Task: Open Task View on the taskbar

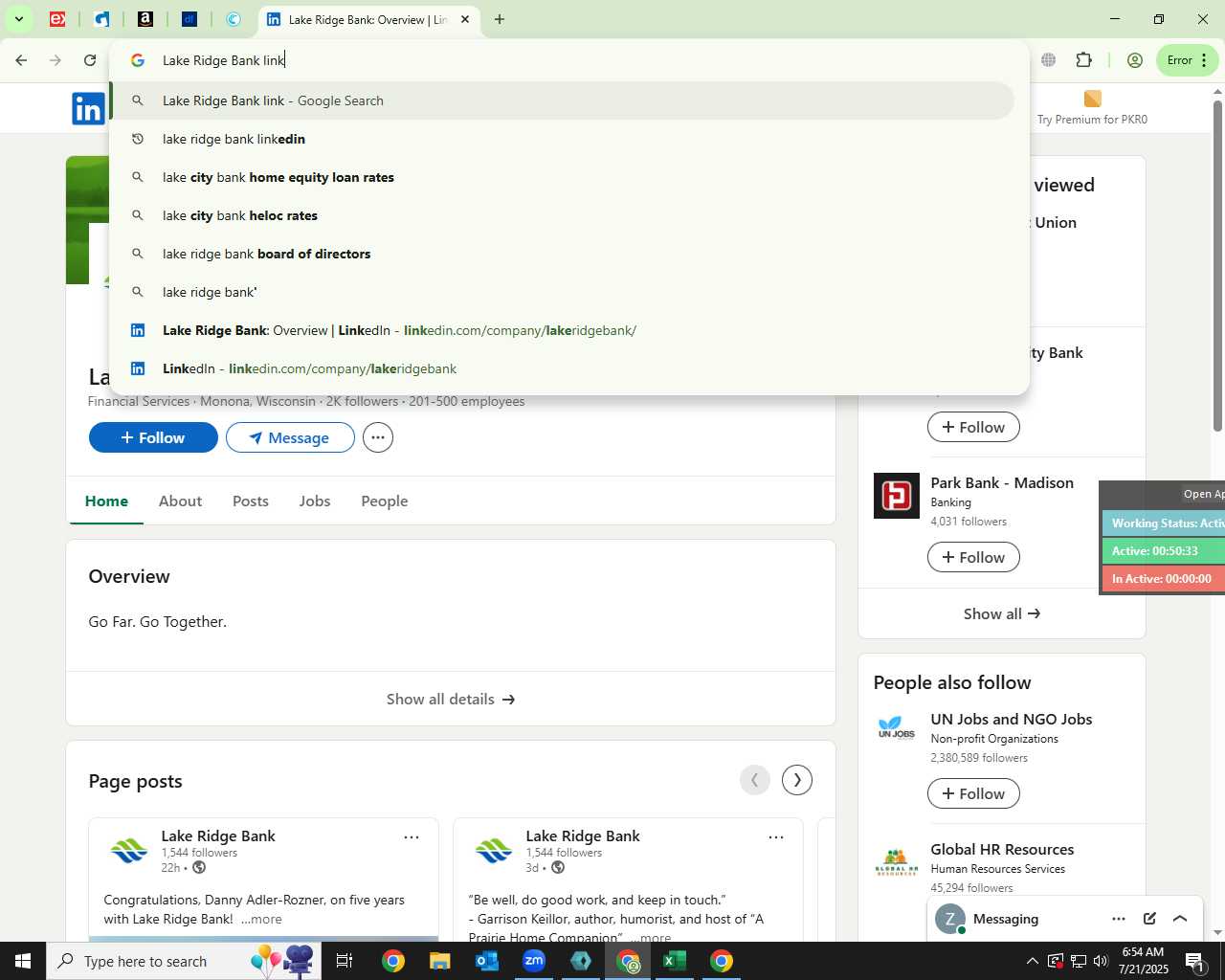Action: click(x=345, y=961)
